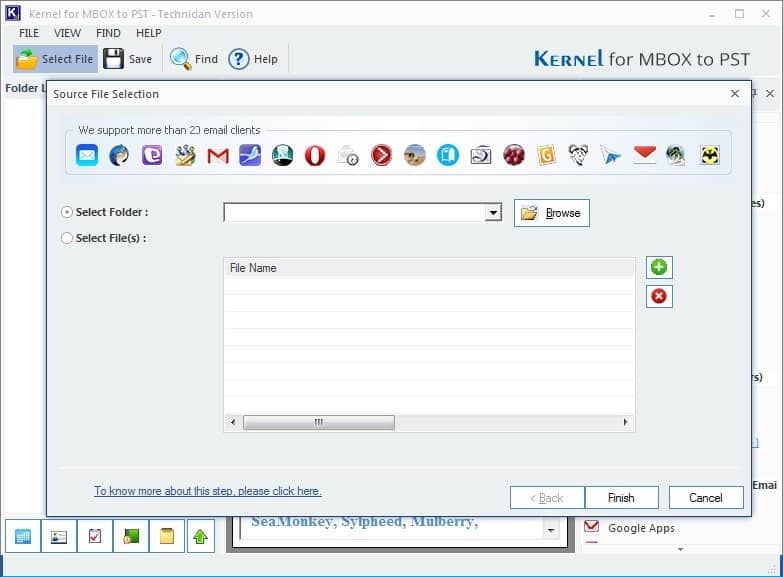Click green up arrow icon in bottom bar
The height and width of the screenshot is (577, 783).
pos(201,536)
